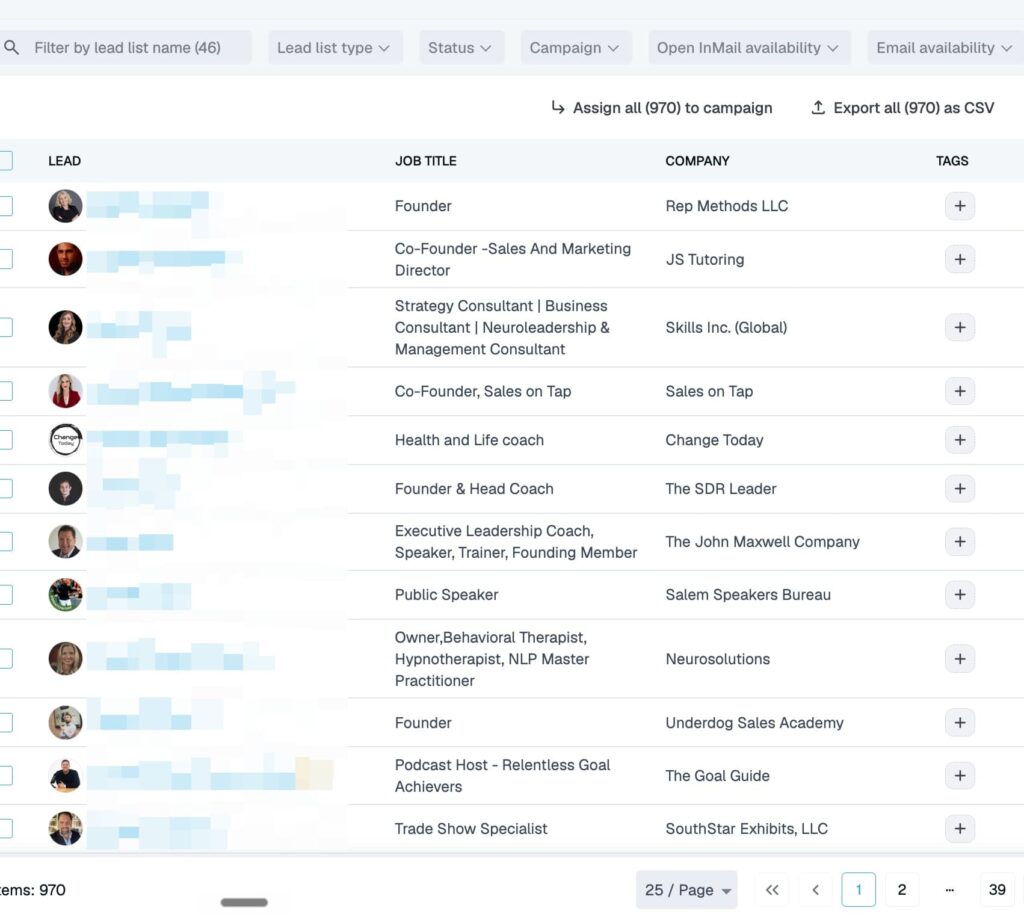
Task: Click the search magnifier icon in the filter
Action: [x=11, y=48]
